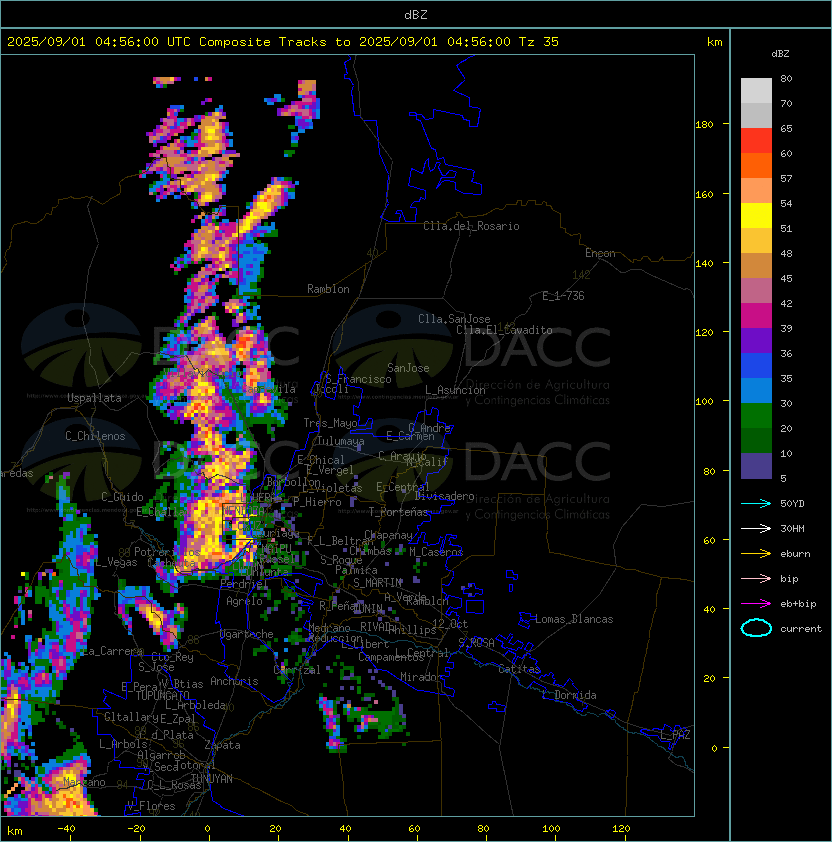Click the 'E_Chical' map label

tap(321, 460)
